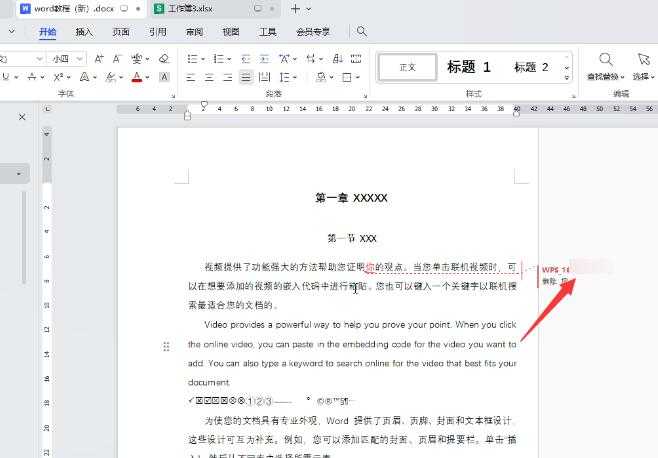The height and width of the screenshot is (458, 658).
Task: Switch to the 视图 tab
Action: click(231, 32)
